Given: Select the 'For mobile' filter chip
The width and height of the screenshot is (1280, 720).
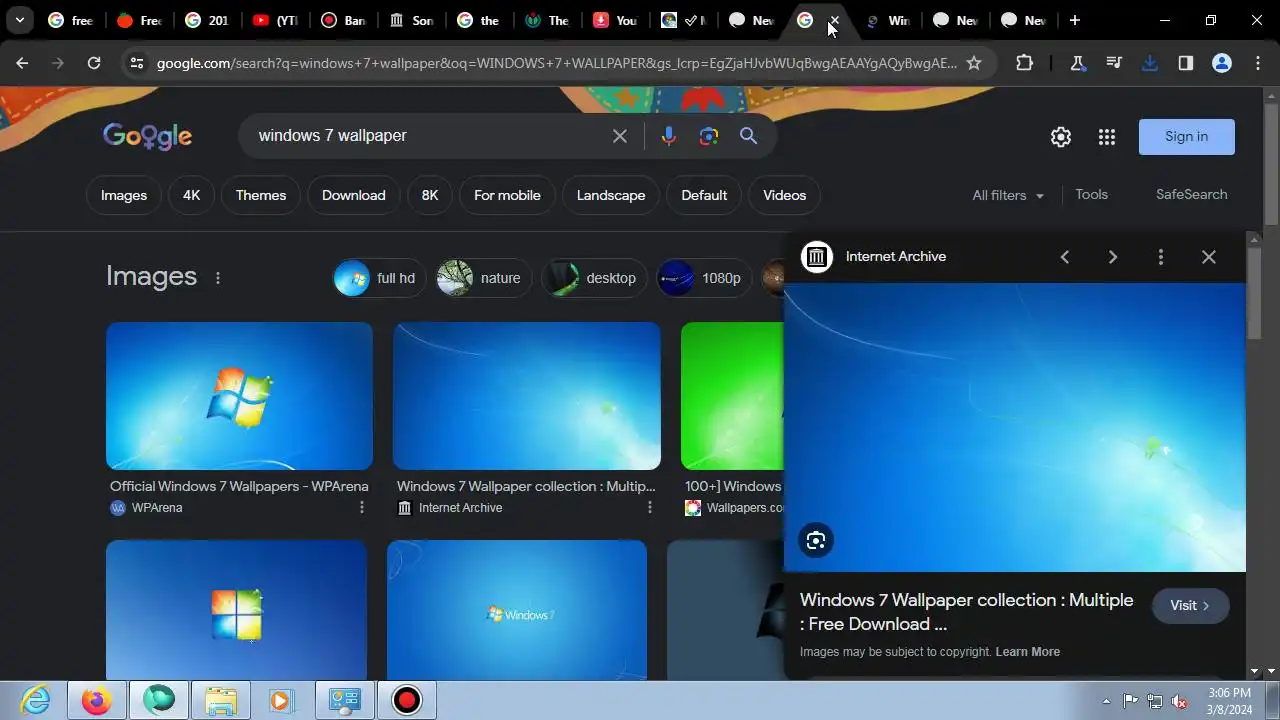Looking at the screenshot, I should click(507, 195).
